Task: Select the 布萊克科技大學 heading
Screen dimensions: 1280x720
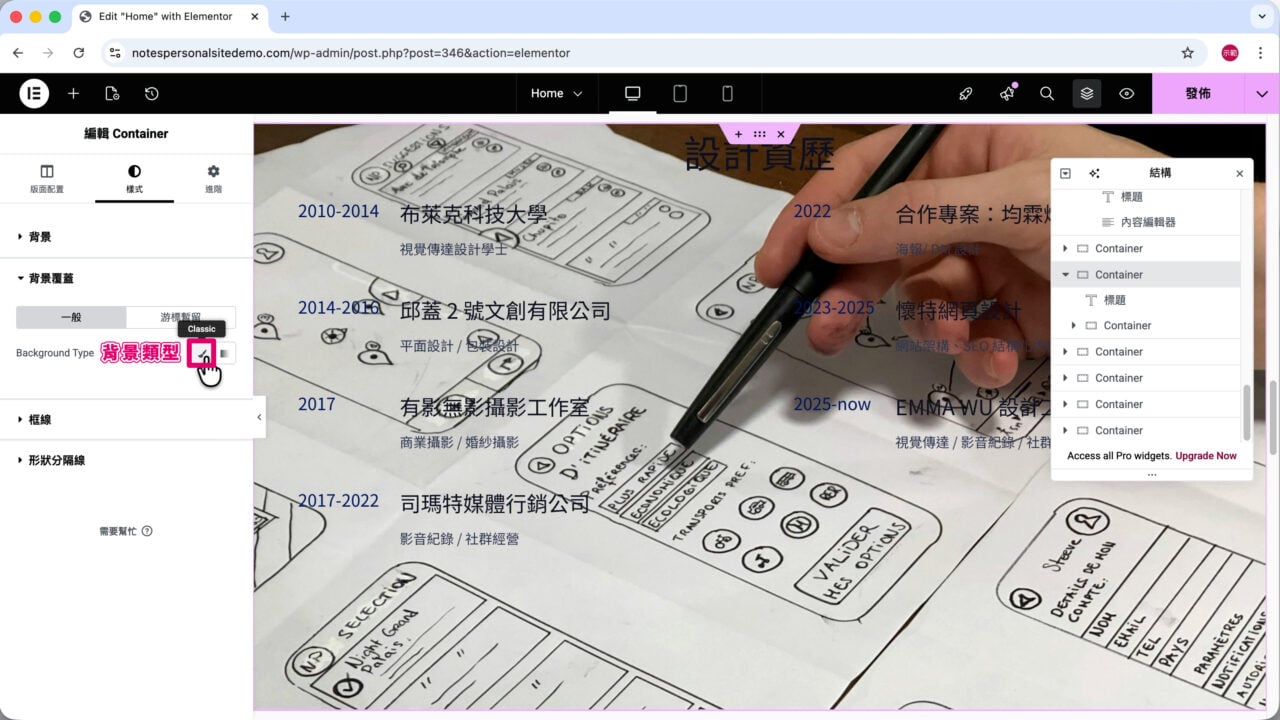Action: point(473,214)
